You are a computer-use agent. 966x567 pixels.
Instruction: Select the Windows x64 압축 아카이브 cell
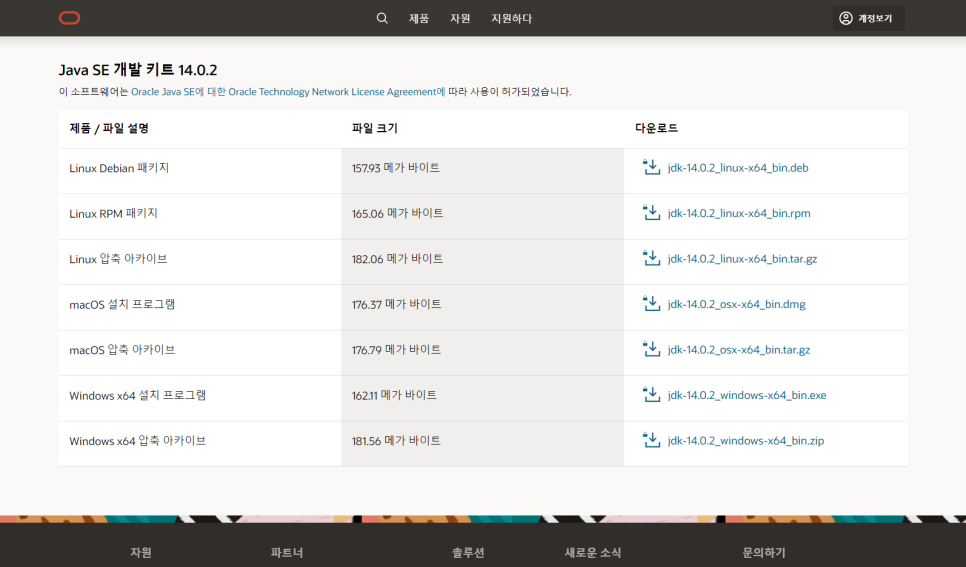coord(200,444)
